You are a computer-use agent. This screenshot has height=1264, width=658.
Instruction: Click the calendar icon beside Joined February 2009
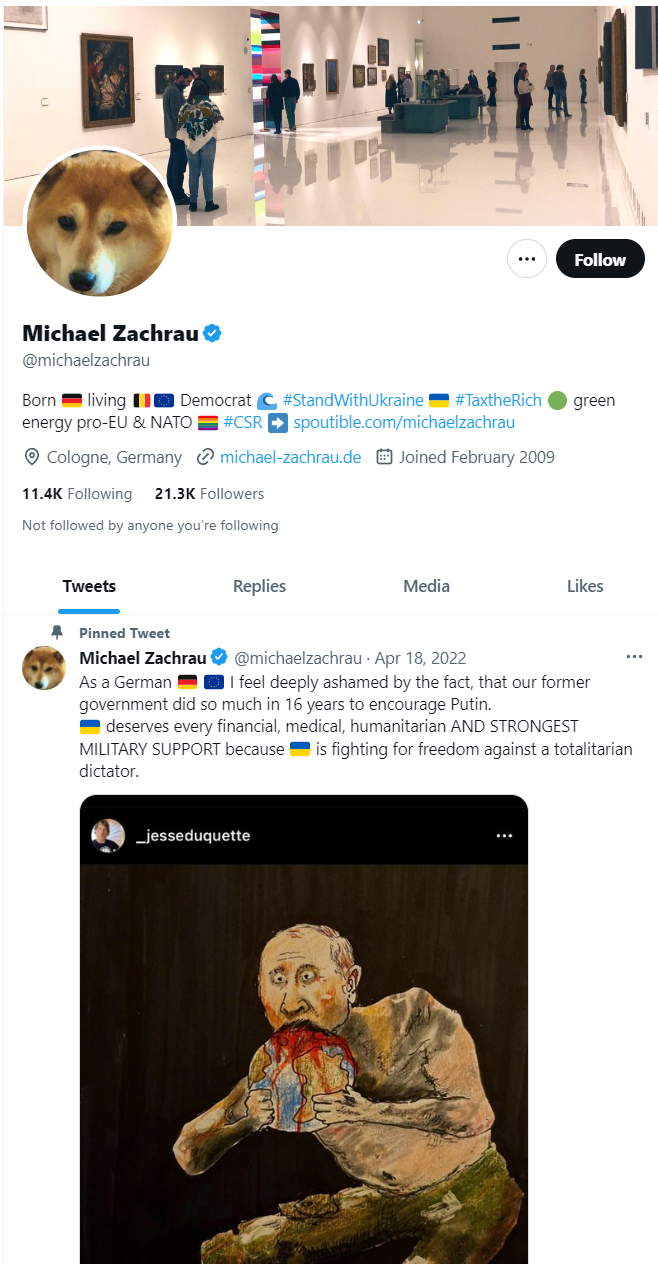tap(384, 457)
